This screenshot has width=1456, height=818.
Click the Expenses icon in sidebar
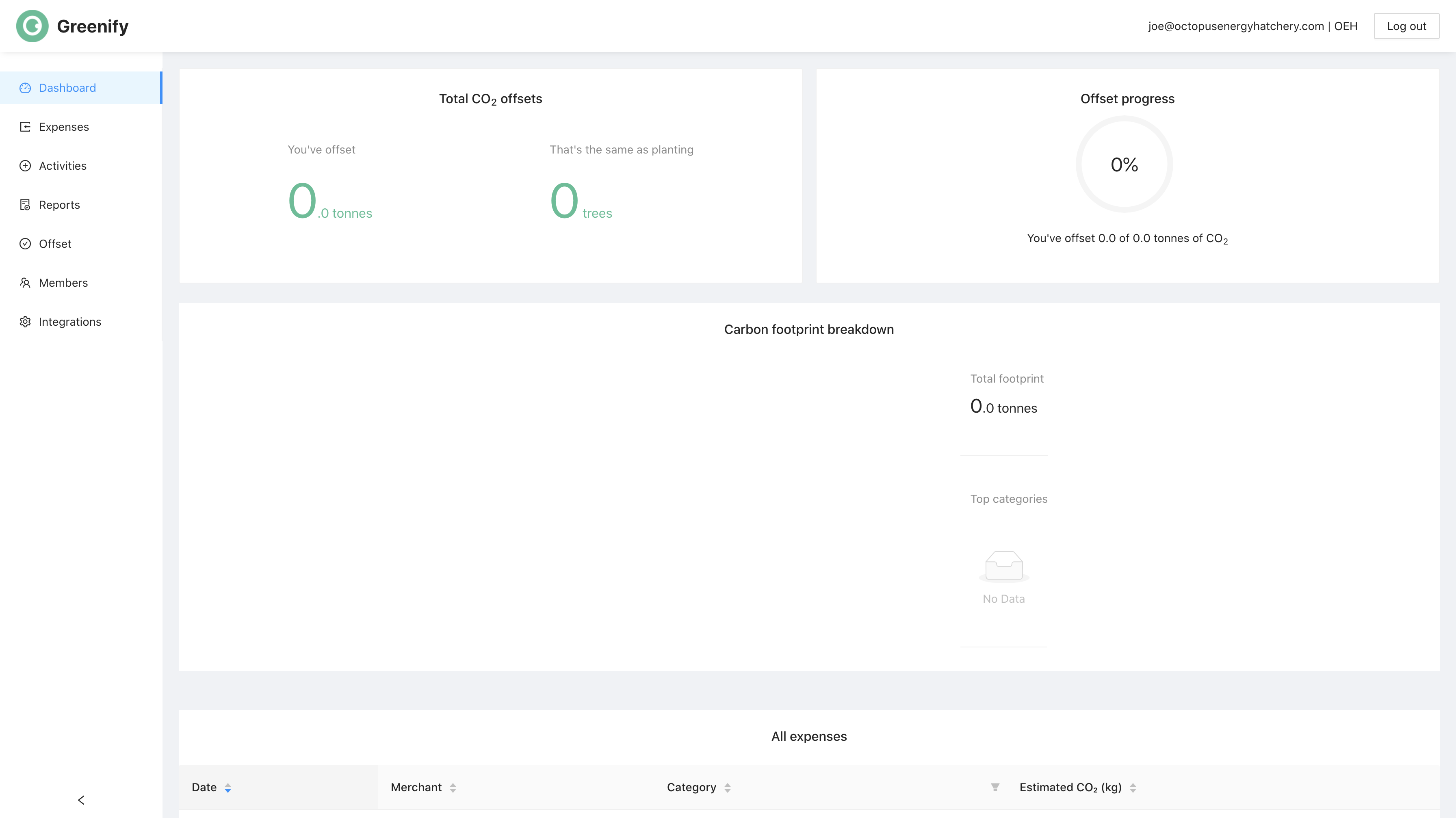(x=25, y=127)
